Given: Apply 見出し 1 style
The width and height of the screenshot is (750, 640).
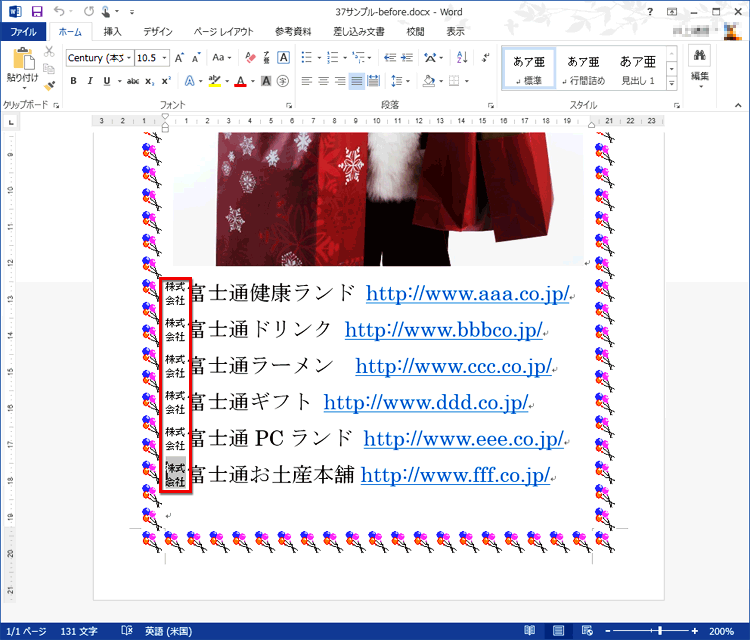Looking at the screenshot, I should tap(638, 70).
